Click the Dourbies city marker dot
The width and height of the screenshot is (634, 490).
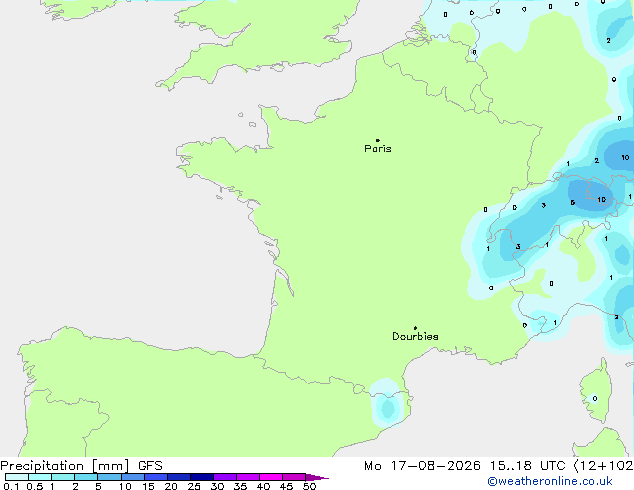click(x=415, y=328)
